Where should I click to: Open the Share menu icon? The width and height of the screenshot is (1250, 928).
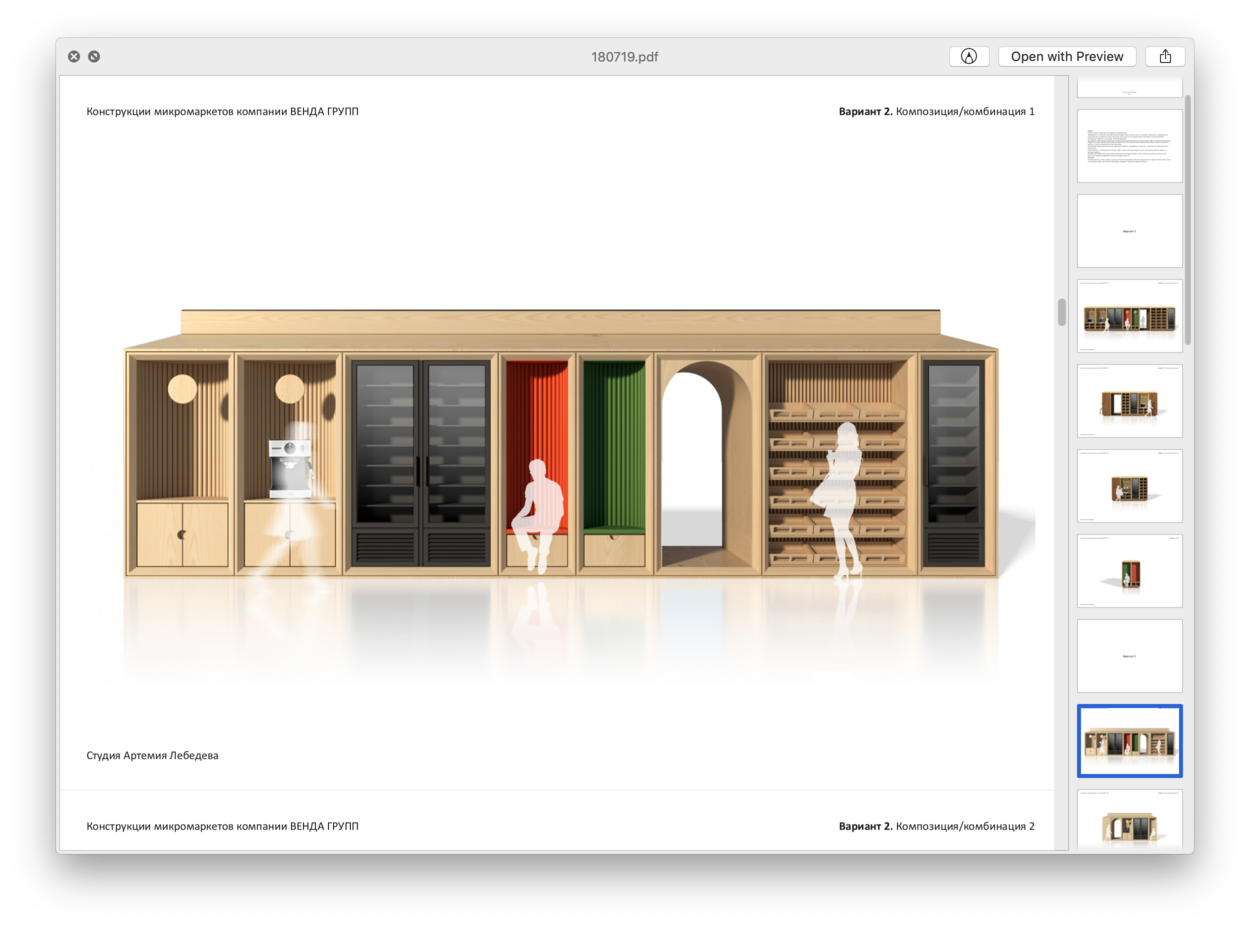click(x=1165, y=57)
